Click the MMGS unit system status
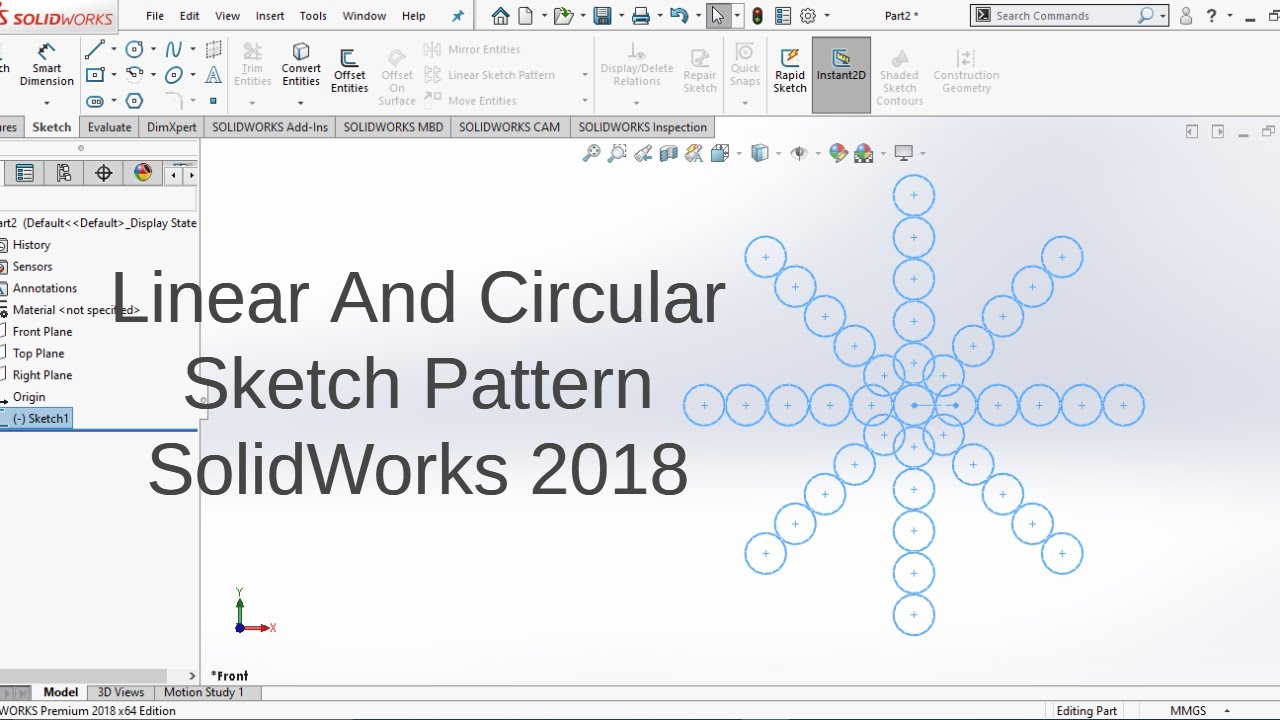Screen dimensions: 1280x720 [1188, 711]
